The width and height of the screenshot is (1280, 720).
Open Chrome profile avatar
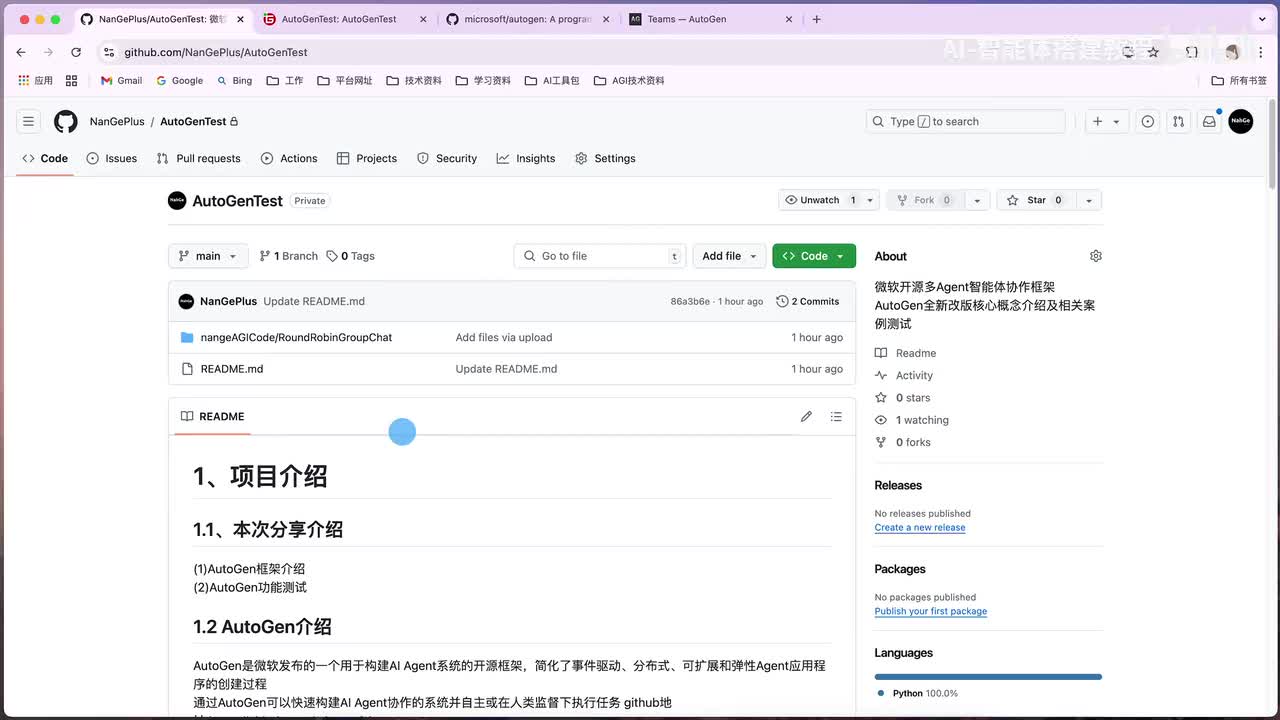[x=1232, y=52]
